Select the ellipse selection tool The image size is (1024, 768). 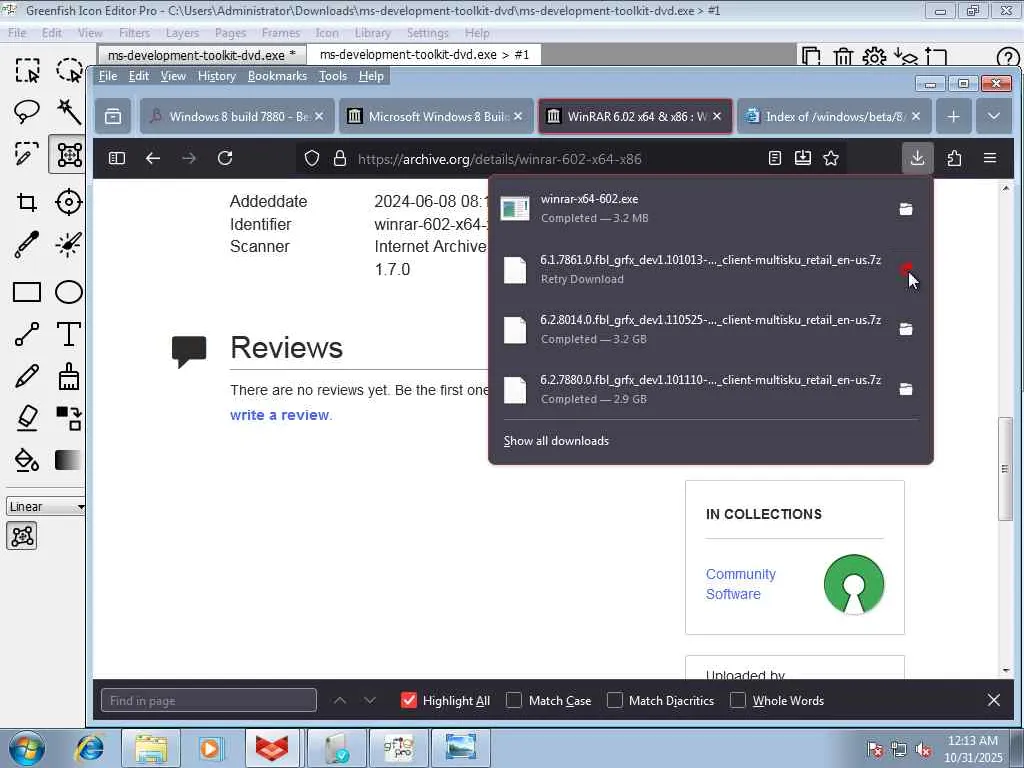click(69, 71)
